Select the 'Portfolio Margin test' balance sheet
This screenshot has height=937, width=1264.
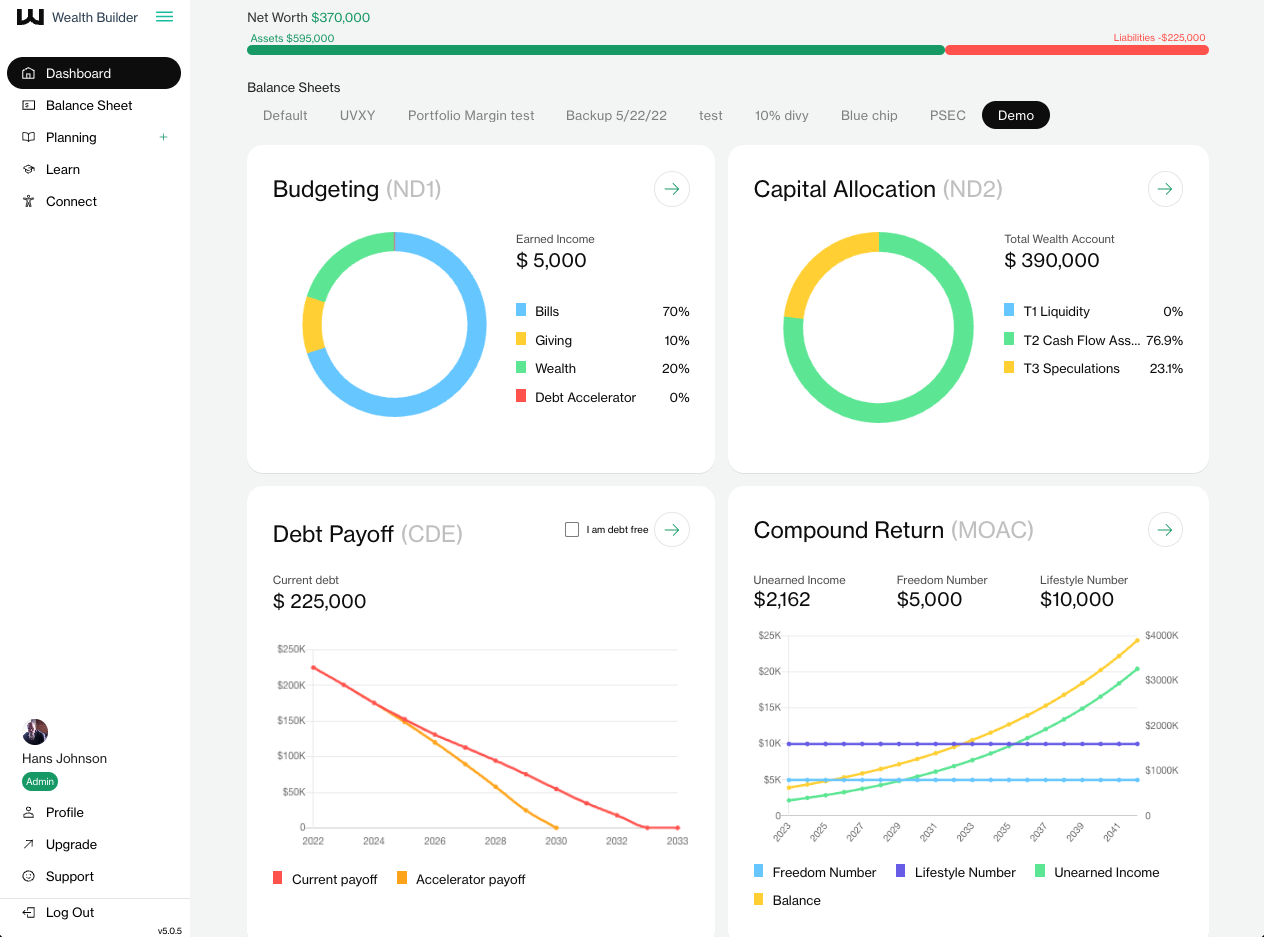(471, 115)
